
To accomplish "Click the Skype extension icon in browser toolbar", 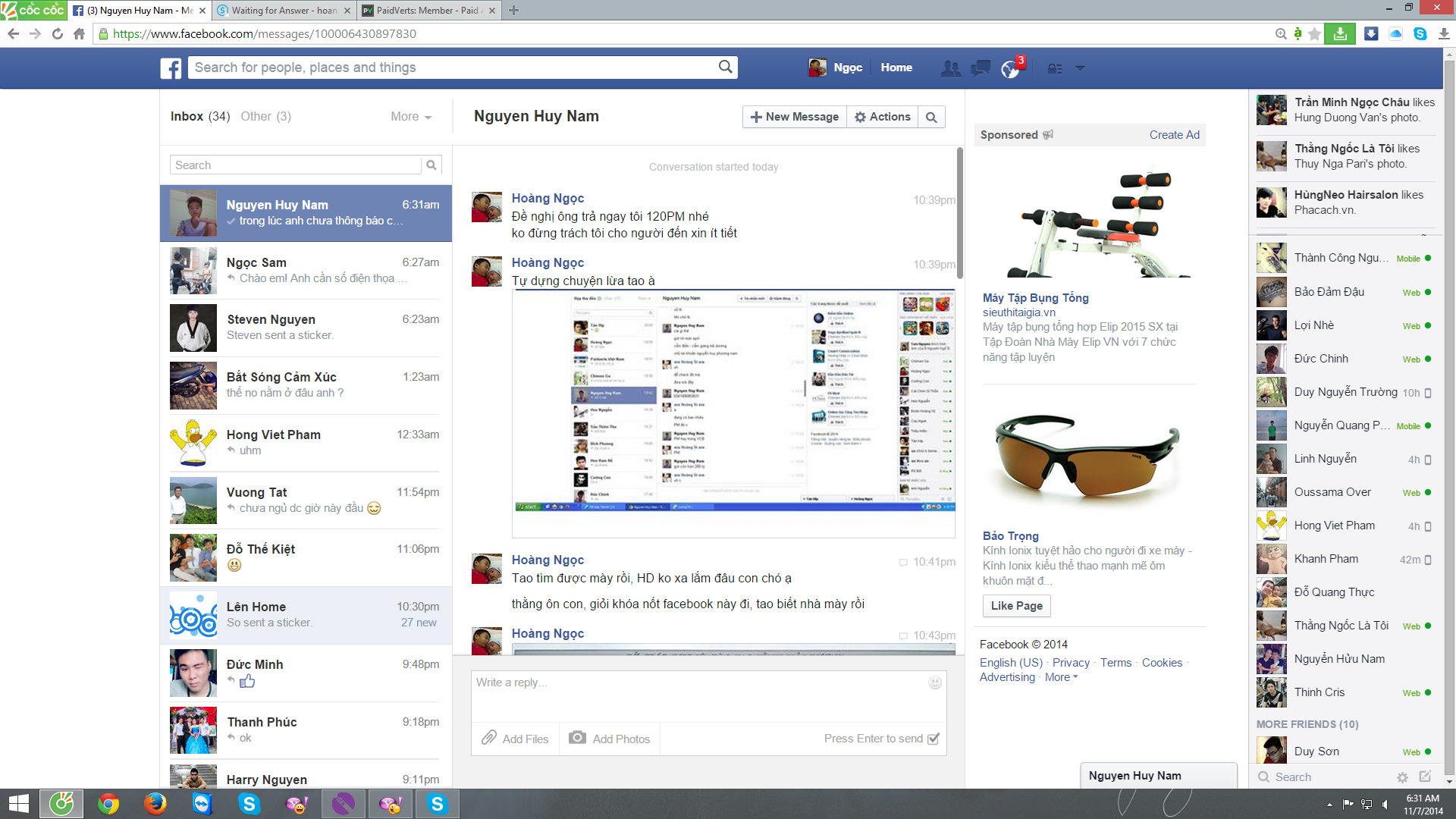I will 1420,33.
